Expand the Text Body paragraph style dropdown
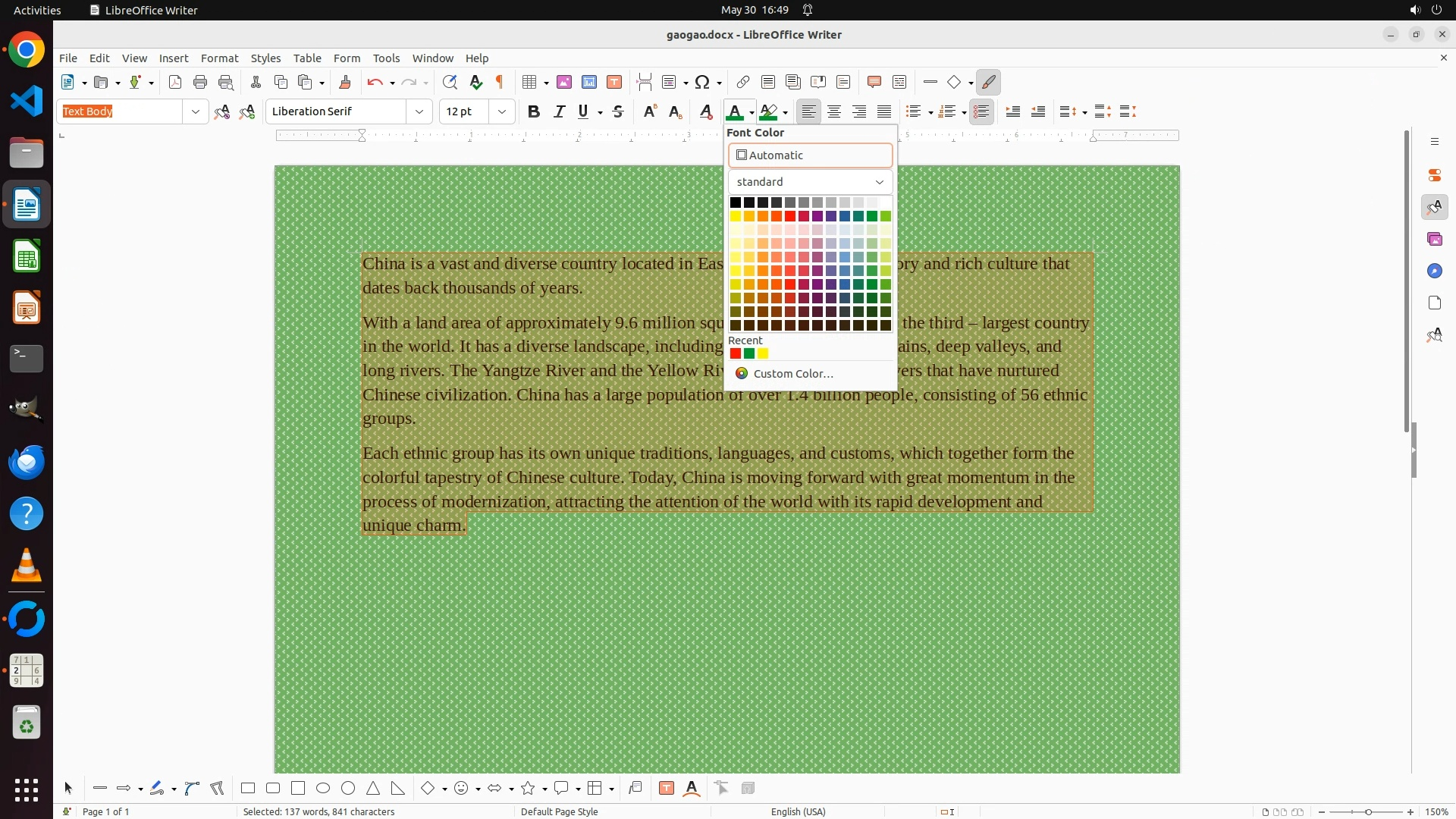Screen dimensions: 1456x819 pyautogui.click(x=195, y=112)
